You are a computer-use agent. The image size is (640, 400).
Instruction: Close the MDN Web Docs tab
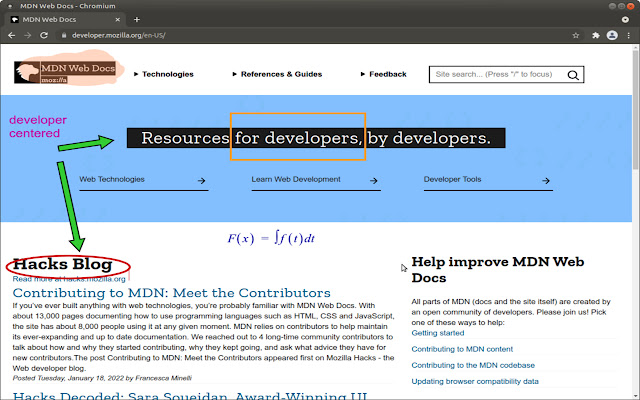tap(118, 20)
